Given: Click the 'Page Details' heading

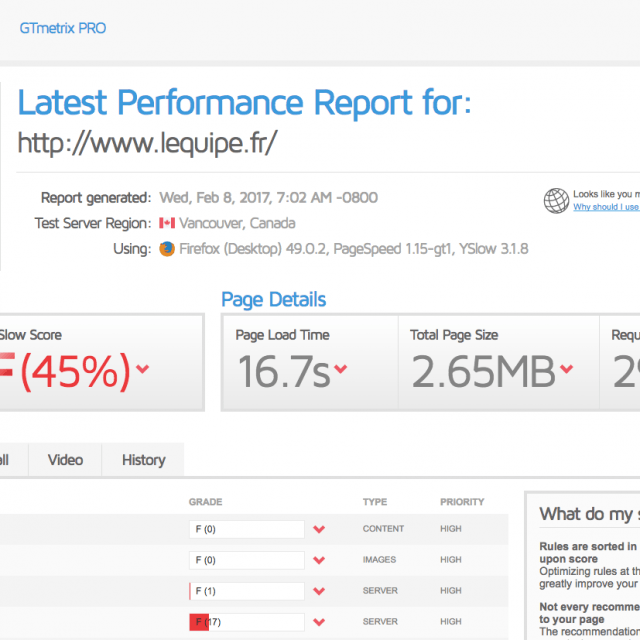Looking at the screenshot, I should [x=273, y=299].
